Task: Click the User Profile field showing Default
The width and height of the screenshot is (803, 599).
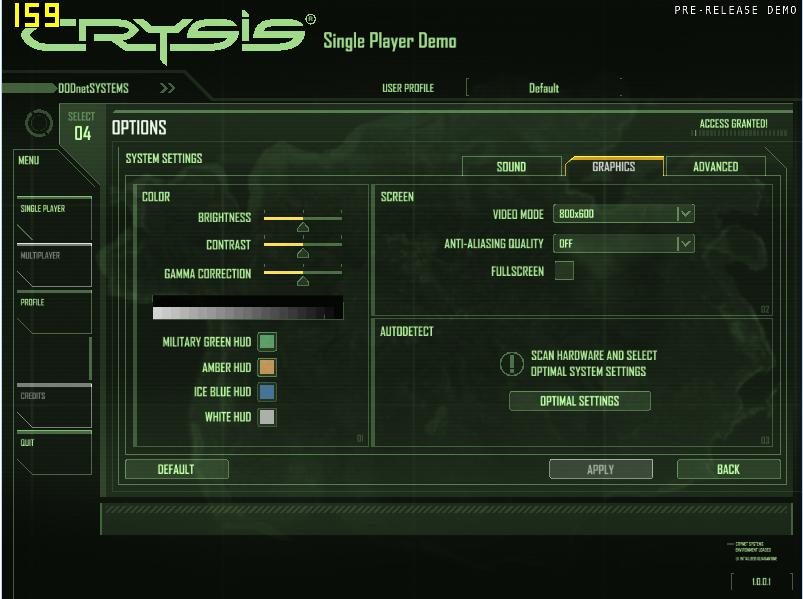Action: click(544, 88)
